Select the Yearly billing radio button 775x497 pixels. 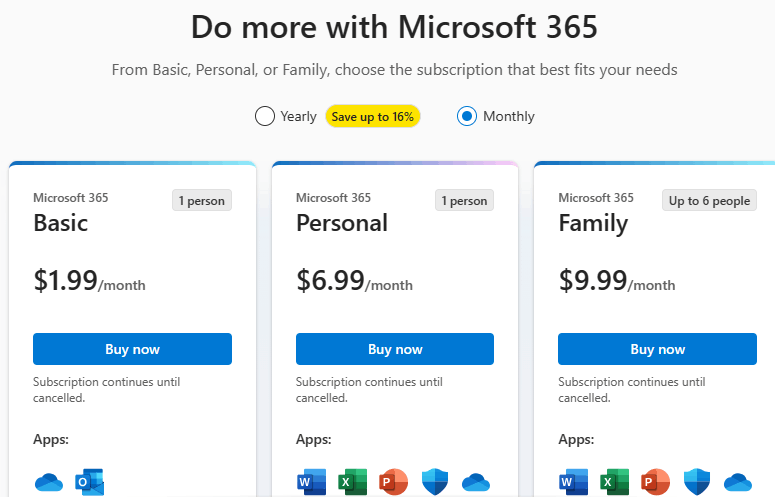coord(265,117)
